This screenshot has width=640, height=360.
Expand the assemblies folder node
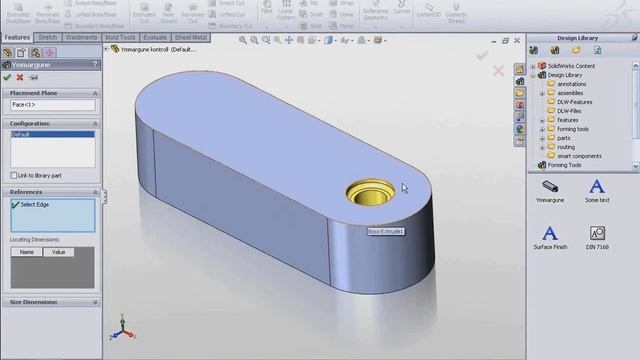pos(542,93)
